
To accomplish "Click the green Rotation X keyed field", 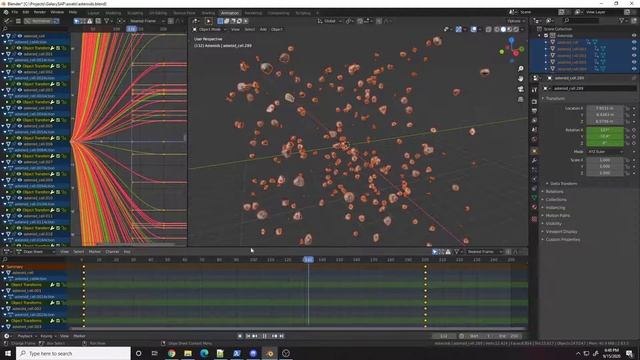I will pos(604,130).
